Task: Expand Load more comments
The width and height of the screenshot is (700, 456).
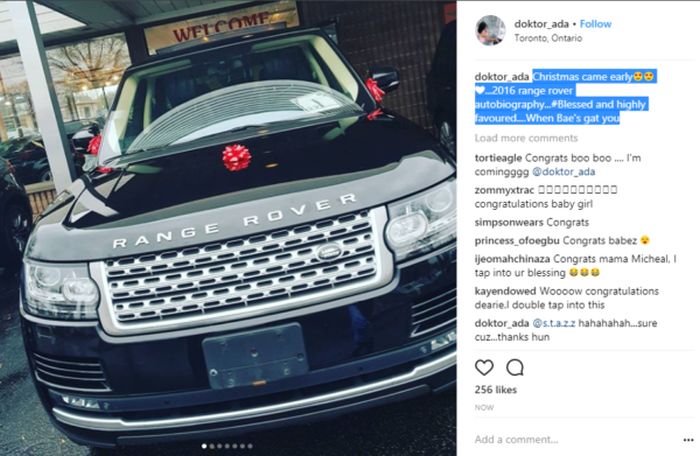Action: pyautogui.click(x=526, y=138)
